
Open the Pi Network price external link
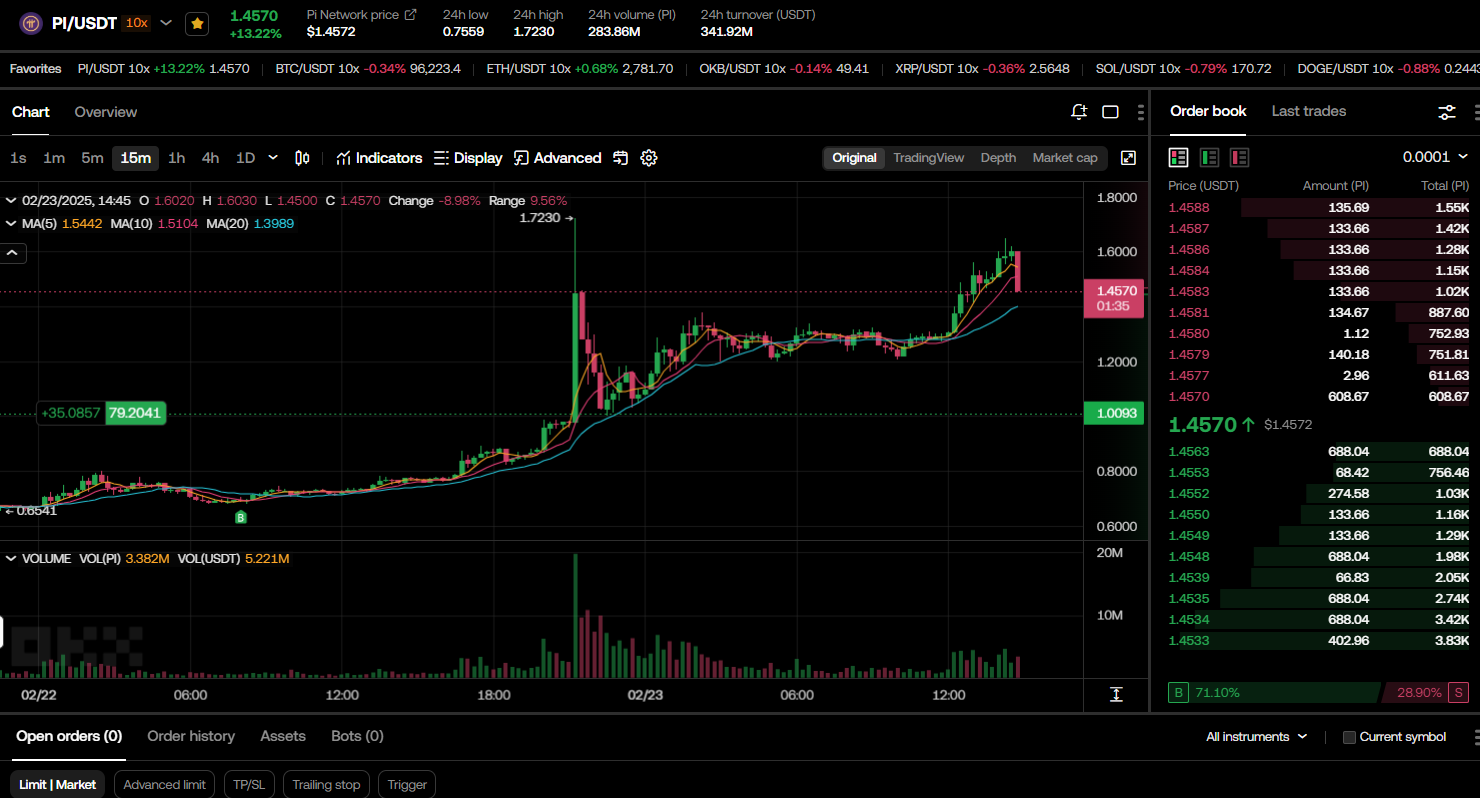coord(410,15)
